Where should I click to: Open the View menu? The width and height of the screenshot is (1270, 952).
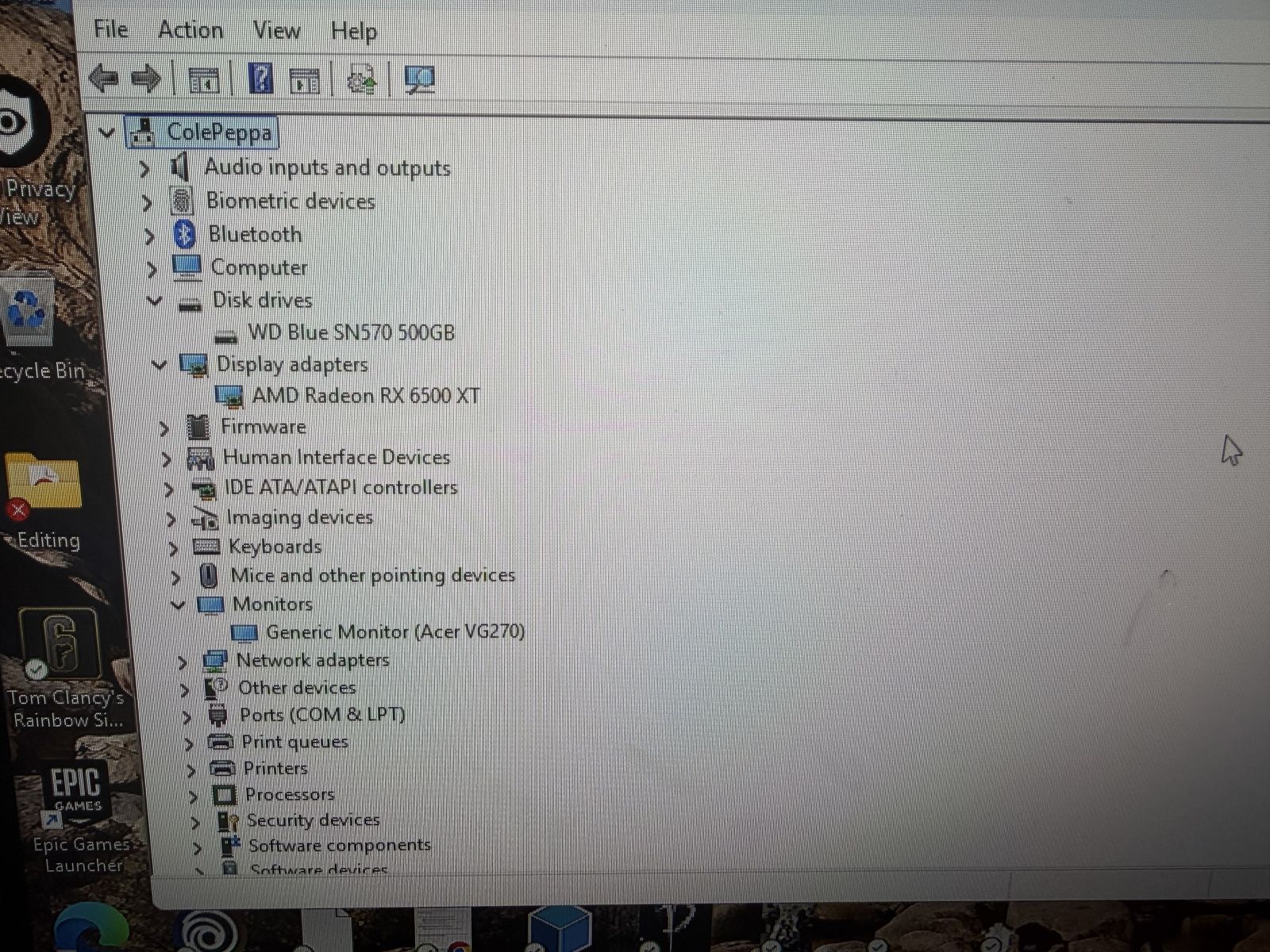pyautogui.click(x=276, y=31)
